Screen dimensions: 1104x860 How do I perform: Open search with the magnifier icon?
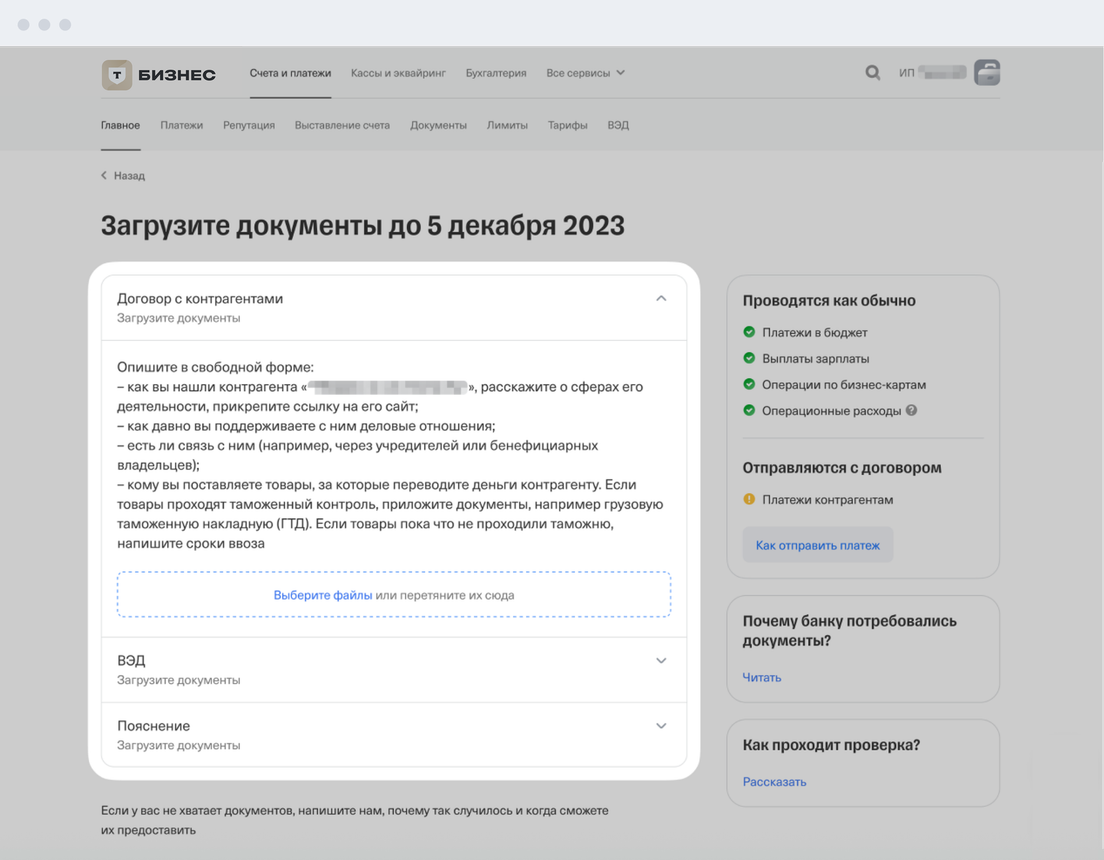pos(873,73)
